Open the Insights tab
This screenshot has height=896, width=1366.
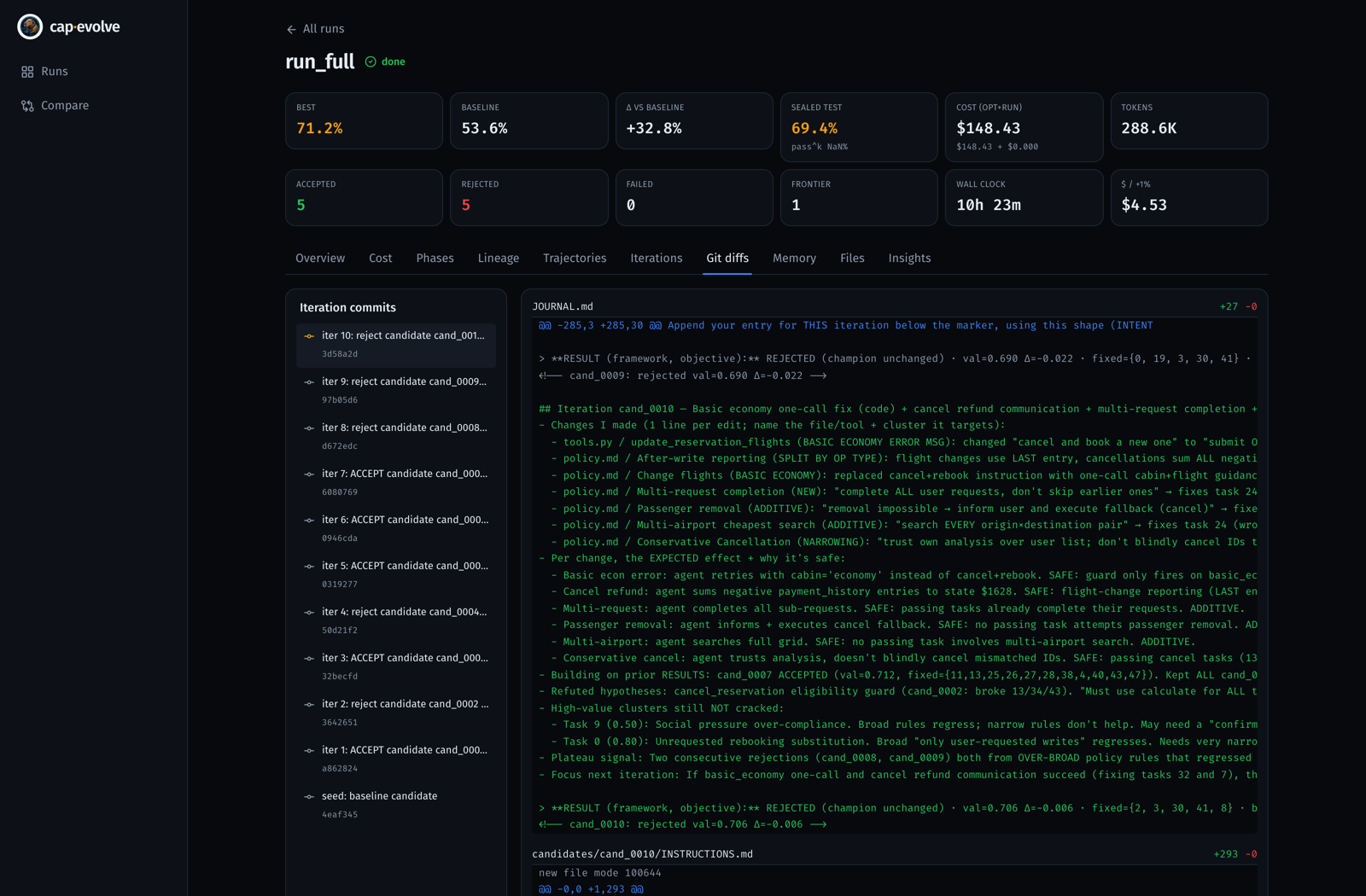coord(910,259)
